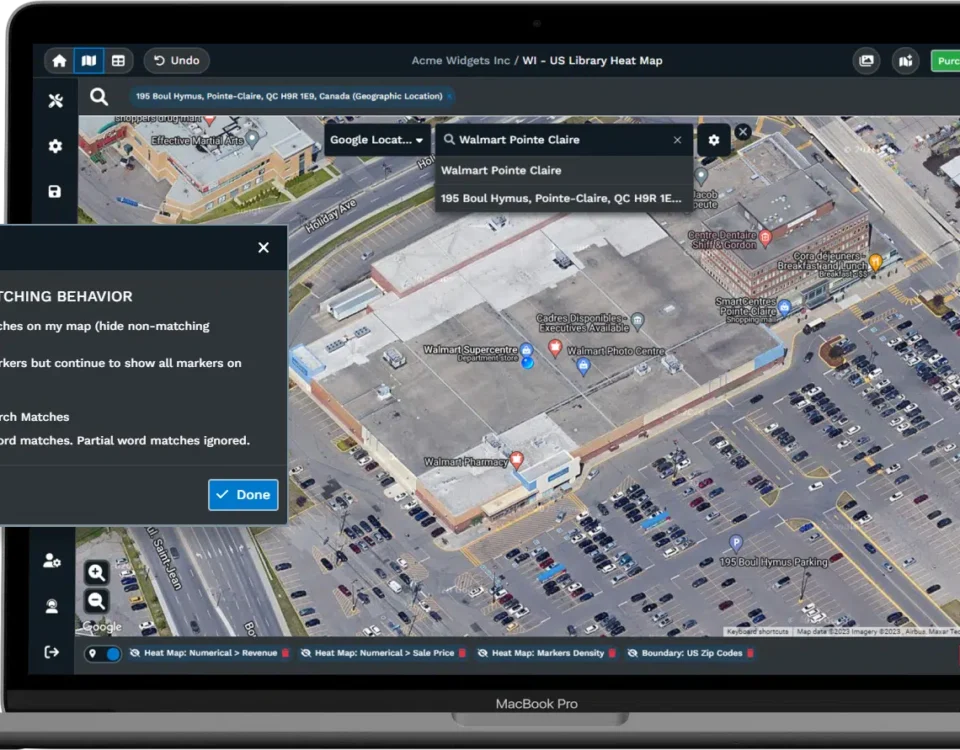The height and width of the screenshot is (750, 960).
Task: Toggle visibility of Heat Map Revenue layer
Action: pos(135,653)
